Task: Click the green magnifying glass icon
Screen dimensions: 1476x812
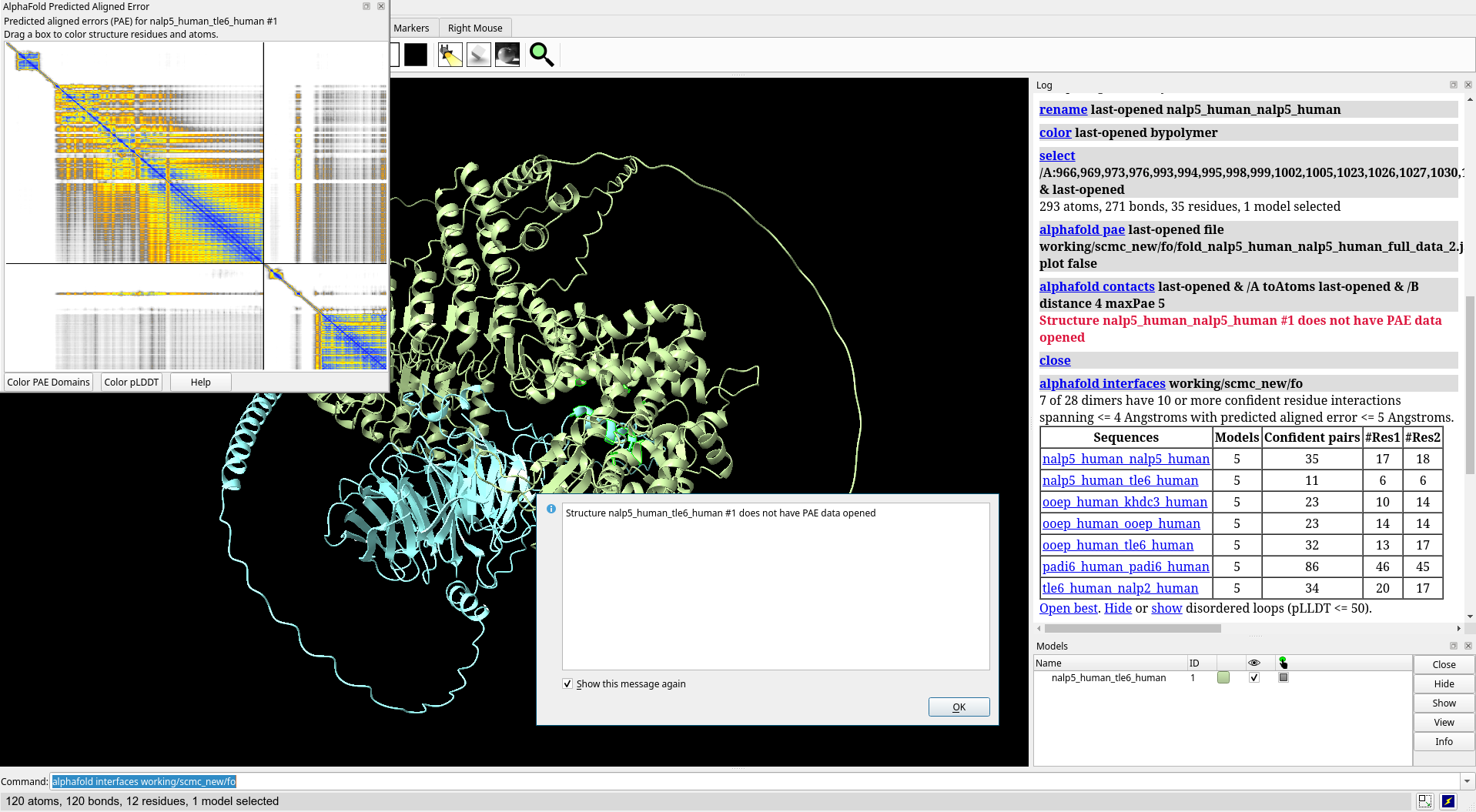Action: coord(541,55)
